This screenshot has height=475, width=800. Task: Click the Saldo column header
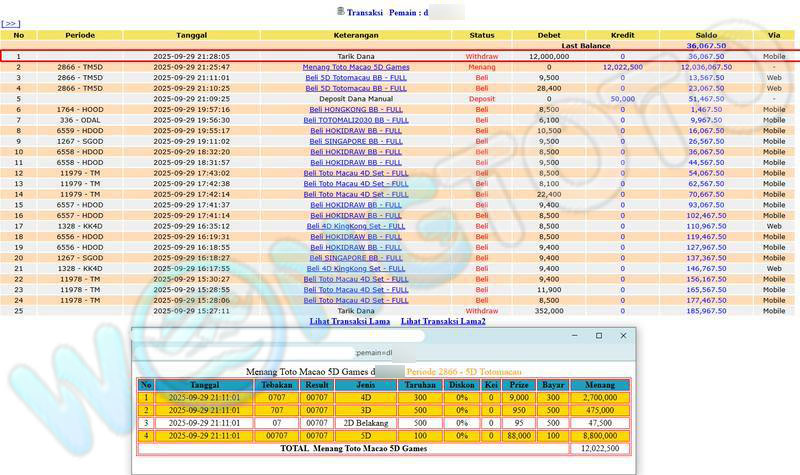706,35
